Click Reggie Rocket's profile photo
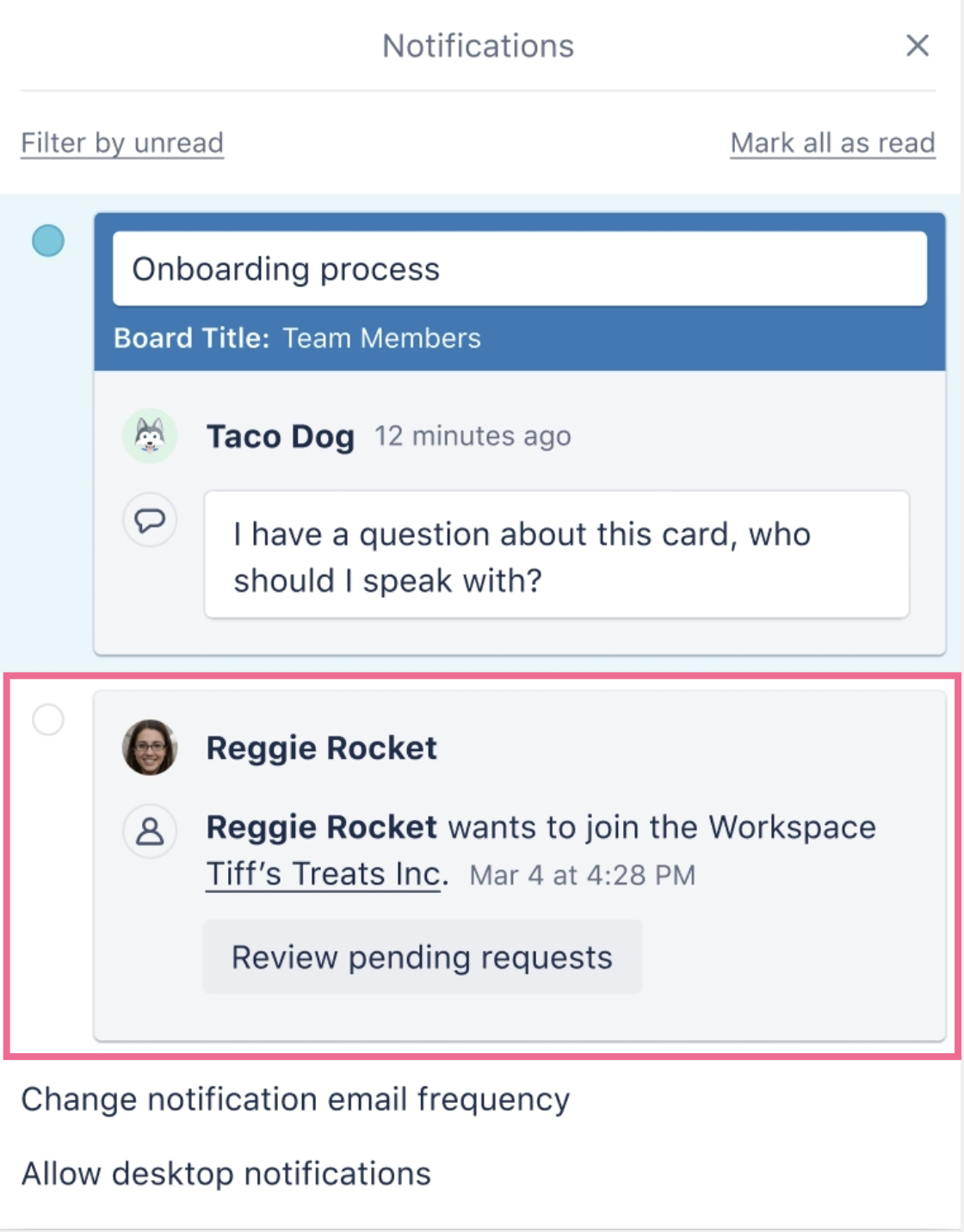This screenshot has height=1232, width=964. tap(150, 748)
